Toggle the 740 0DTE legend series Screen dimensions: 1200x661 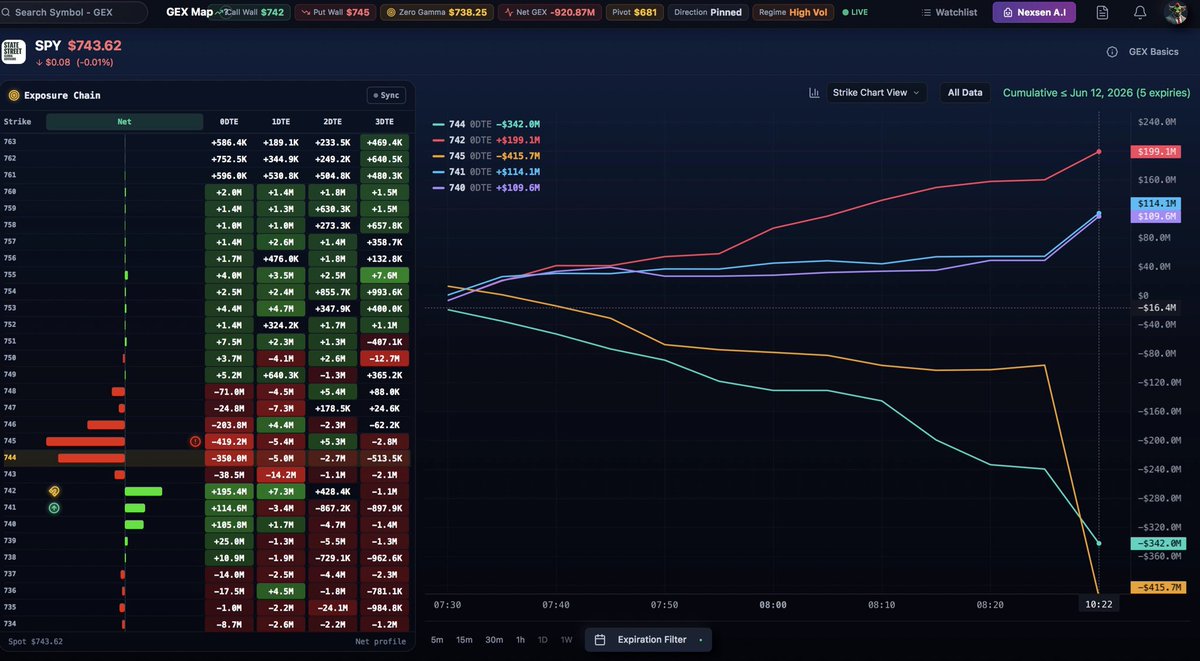click(486, 188)
